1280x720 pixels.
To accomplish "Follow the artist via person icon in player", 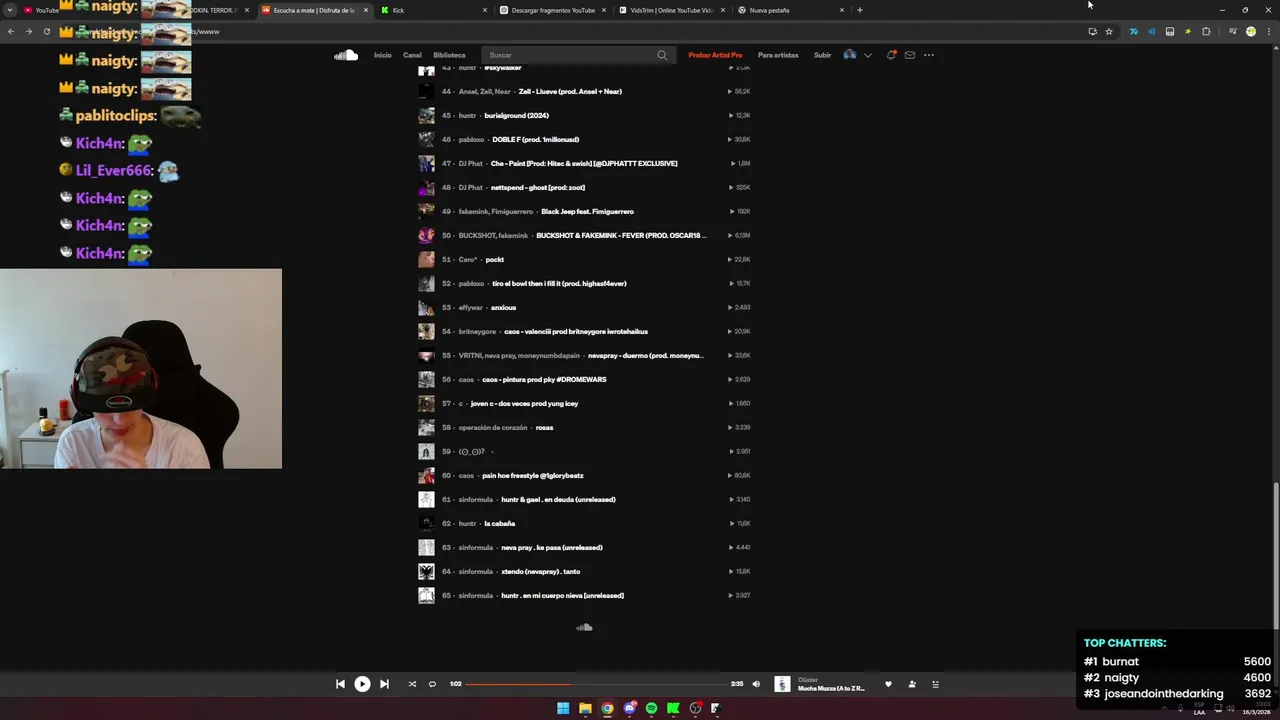I will [x=912, y=684].
